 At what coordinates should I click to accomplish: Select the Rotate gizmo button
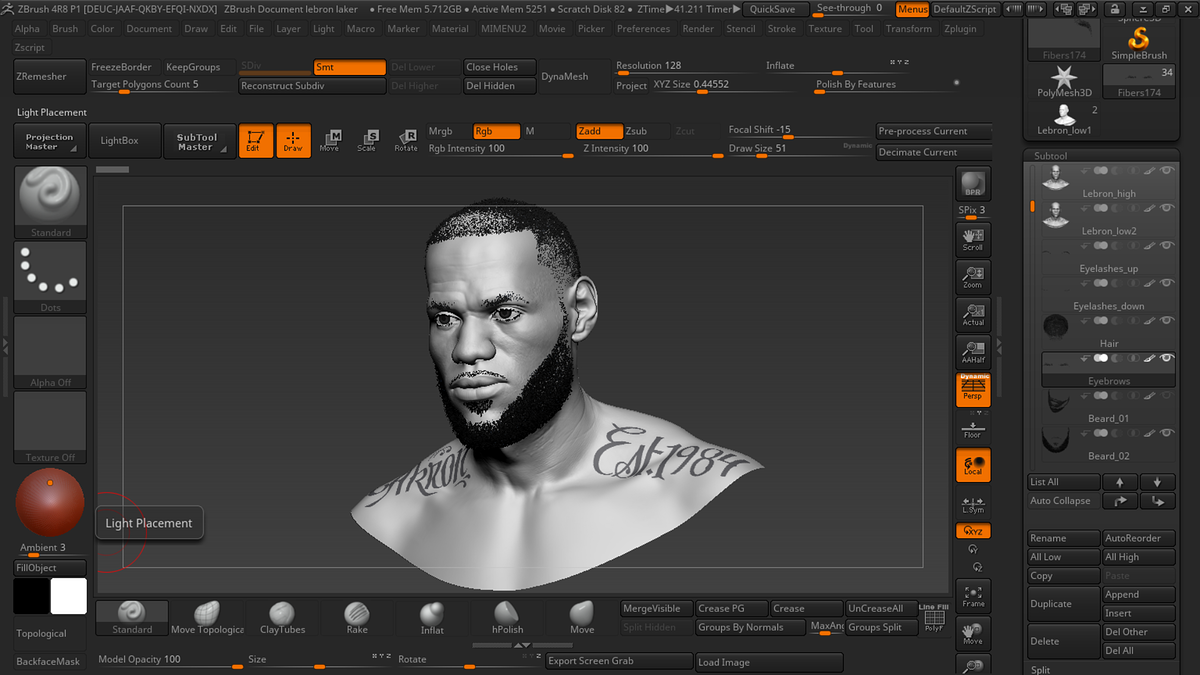(x=406, y=141)
